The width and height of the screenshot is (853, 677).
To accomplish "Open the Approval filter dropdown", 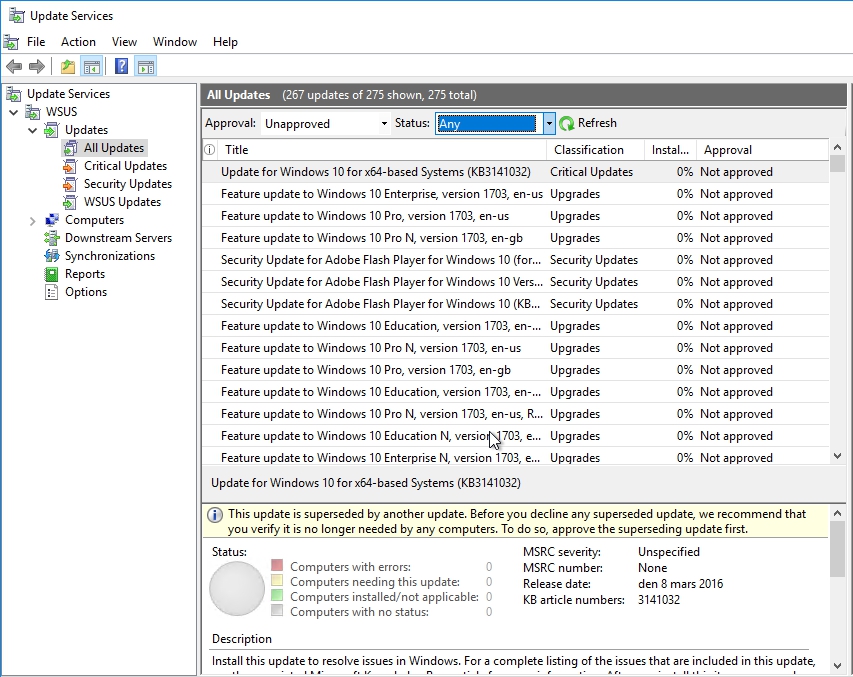I will pos(384,124).
